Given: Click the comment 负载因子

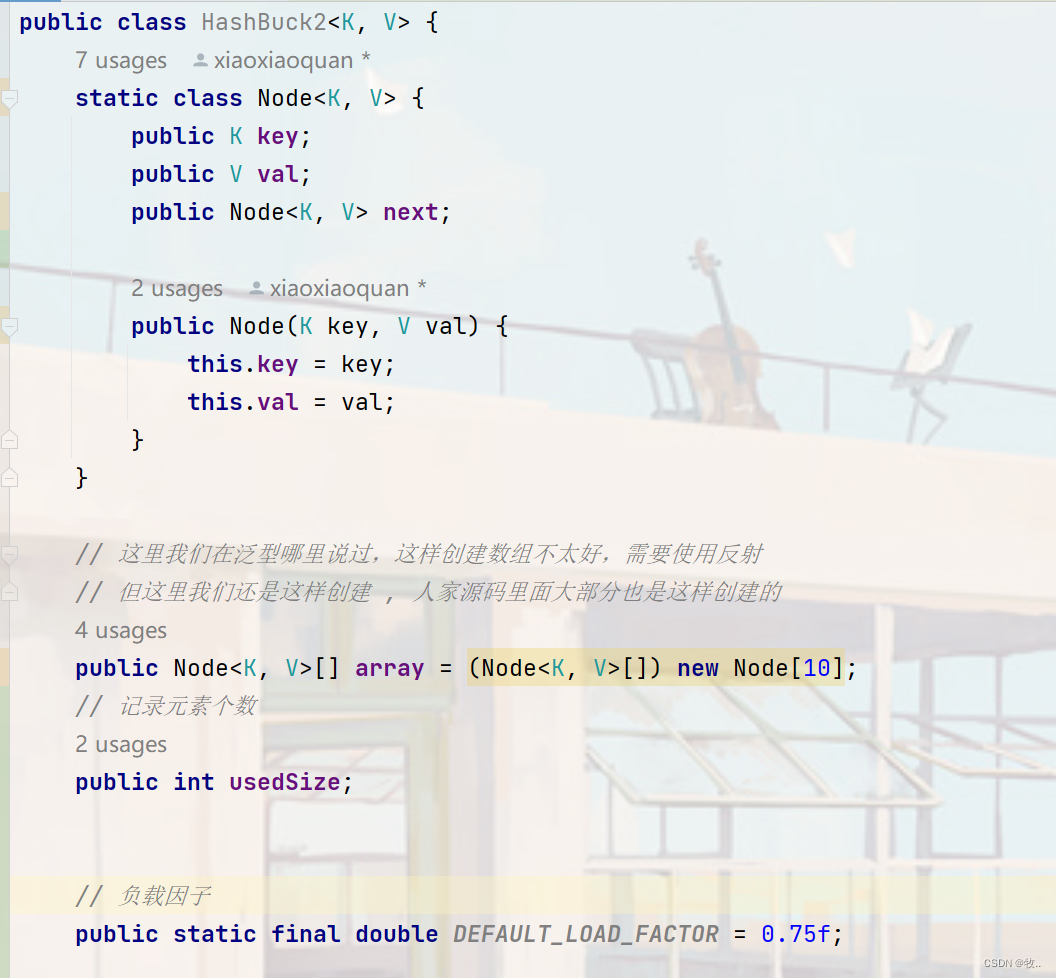Looking at the screenshot, I should [x=143, y=896].
